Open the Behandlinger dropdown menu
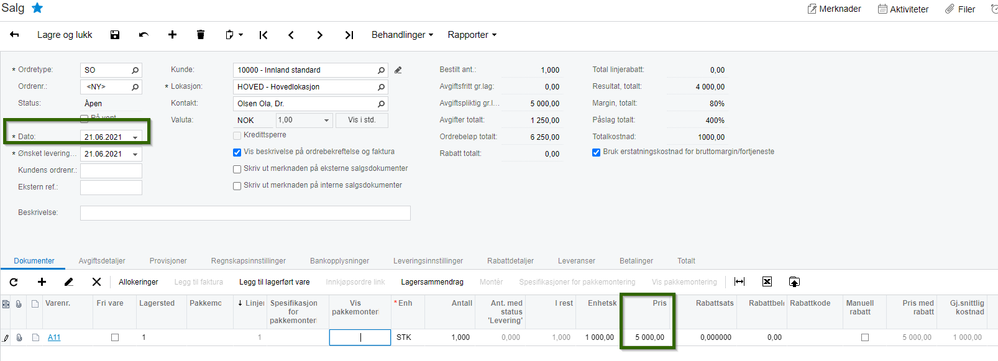The height and width of the screenshot is (361, 998). [402, 35]
